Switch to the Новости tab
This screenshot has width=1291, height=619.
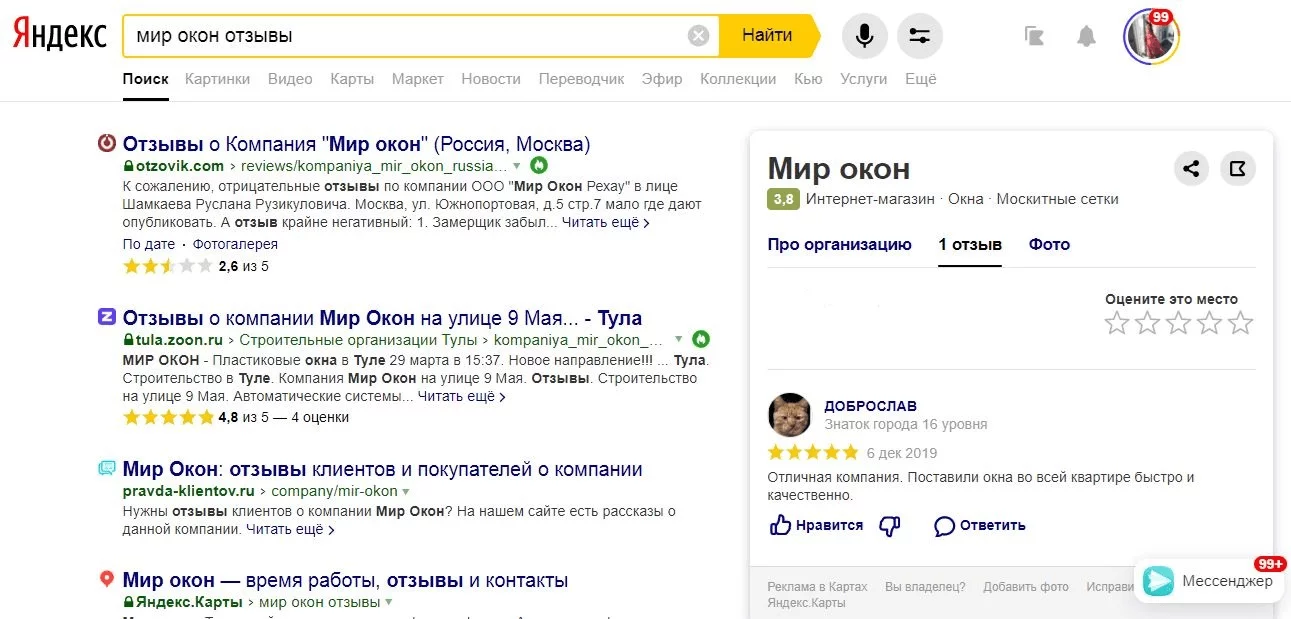pyautogui.click(x=491, y=79)
